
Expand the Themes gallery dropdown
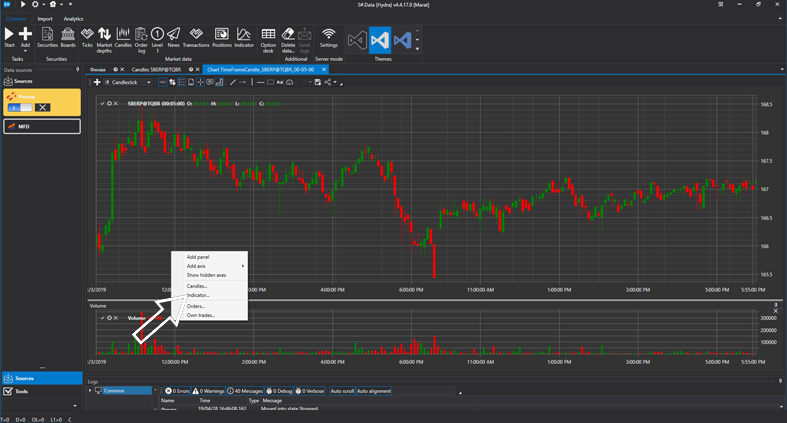click(x=417, y=49)
